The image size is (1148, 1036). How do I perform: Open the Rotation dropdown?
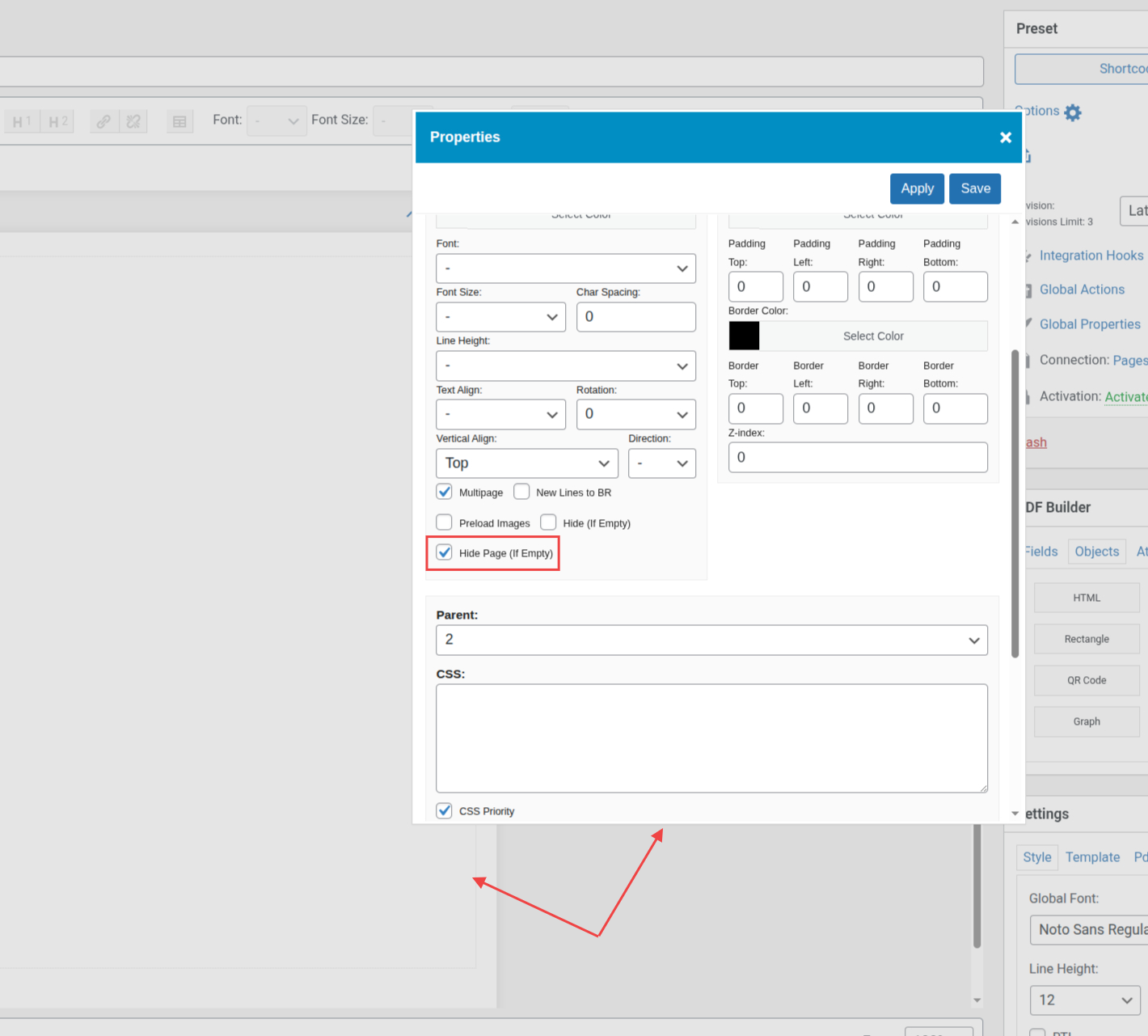[x=636, y=414]
